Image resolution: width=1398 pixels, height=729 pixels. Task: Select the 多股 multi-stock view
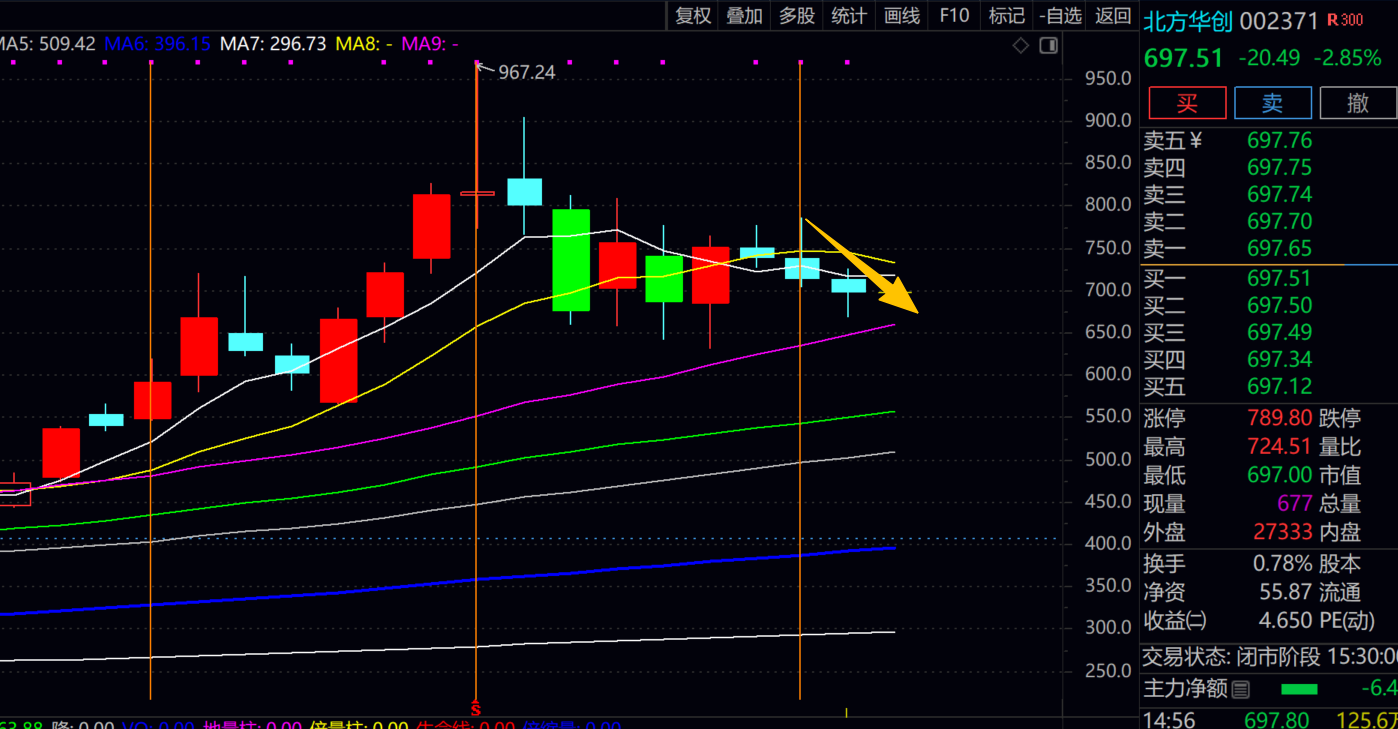(x=797, y=15)
